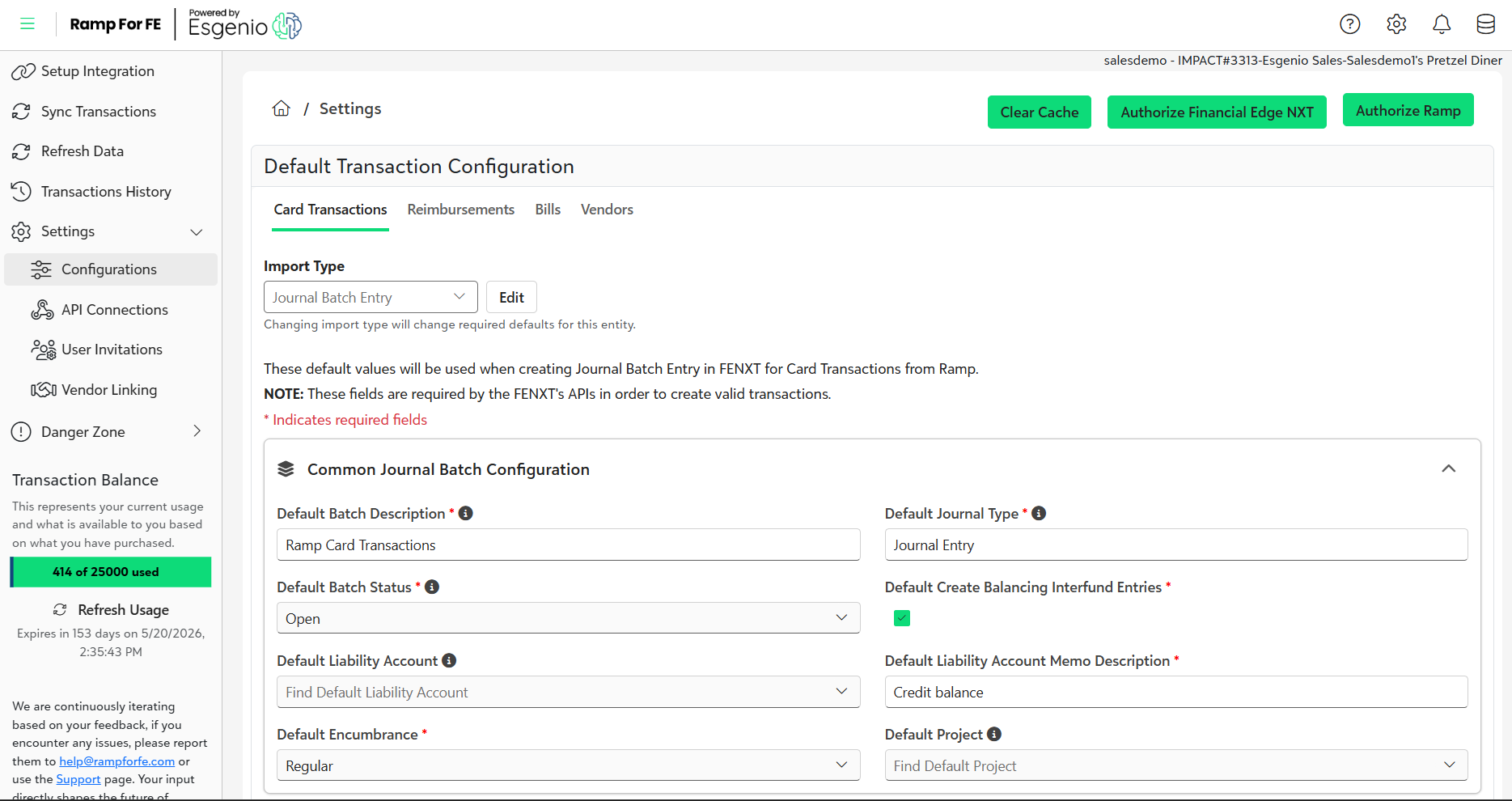Click the Danger Zone exclamation icon
The image size is (1512, 801).
(22, 432)
